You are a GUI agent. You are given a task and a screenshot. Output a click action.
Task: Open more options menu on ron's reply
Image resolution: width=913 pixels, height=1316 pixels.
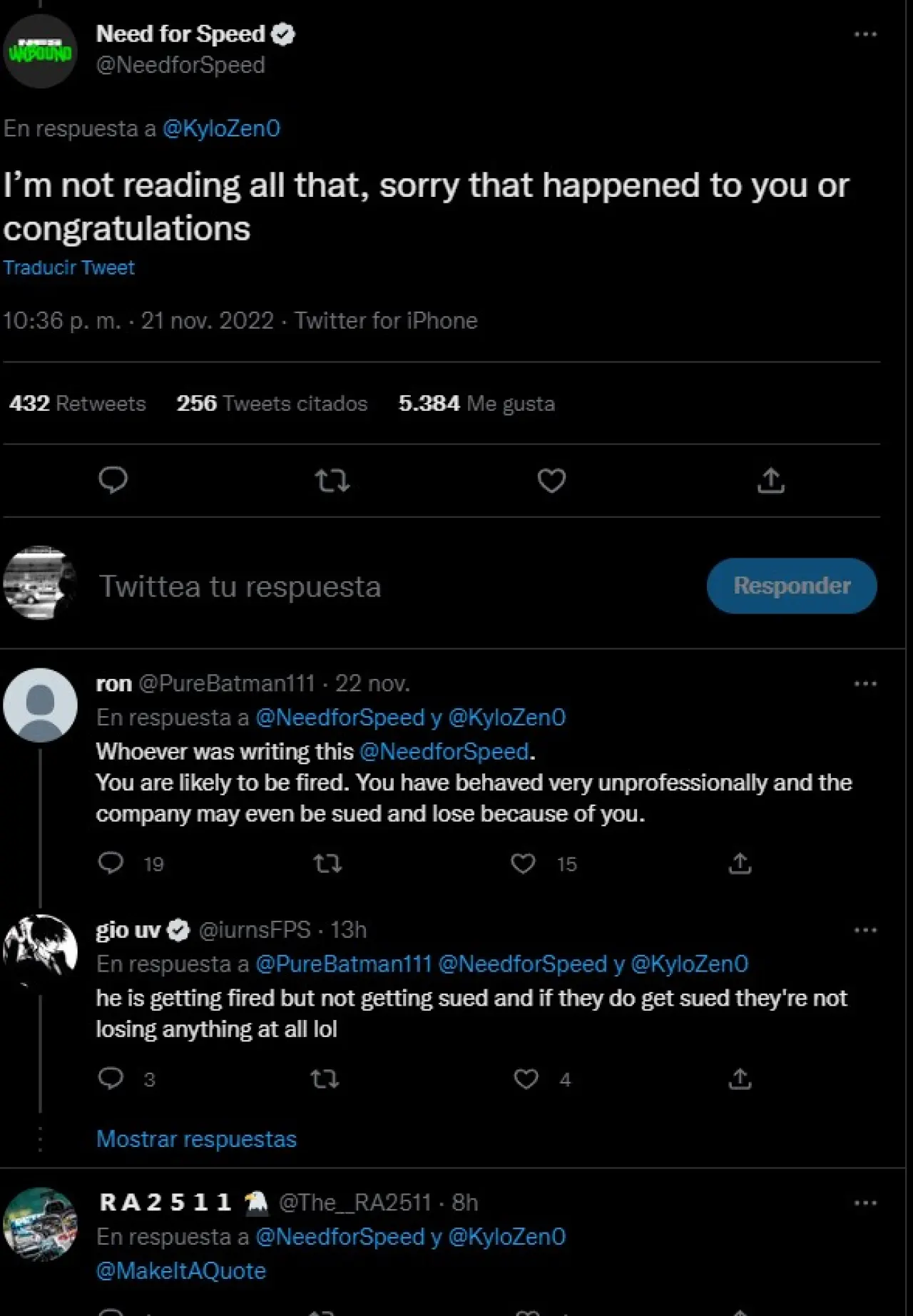click(864, 684)
